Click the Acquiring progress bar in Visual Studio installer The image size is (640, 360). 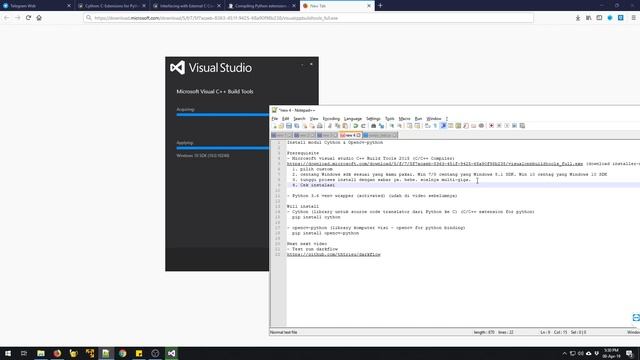[x=222, y=115]
